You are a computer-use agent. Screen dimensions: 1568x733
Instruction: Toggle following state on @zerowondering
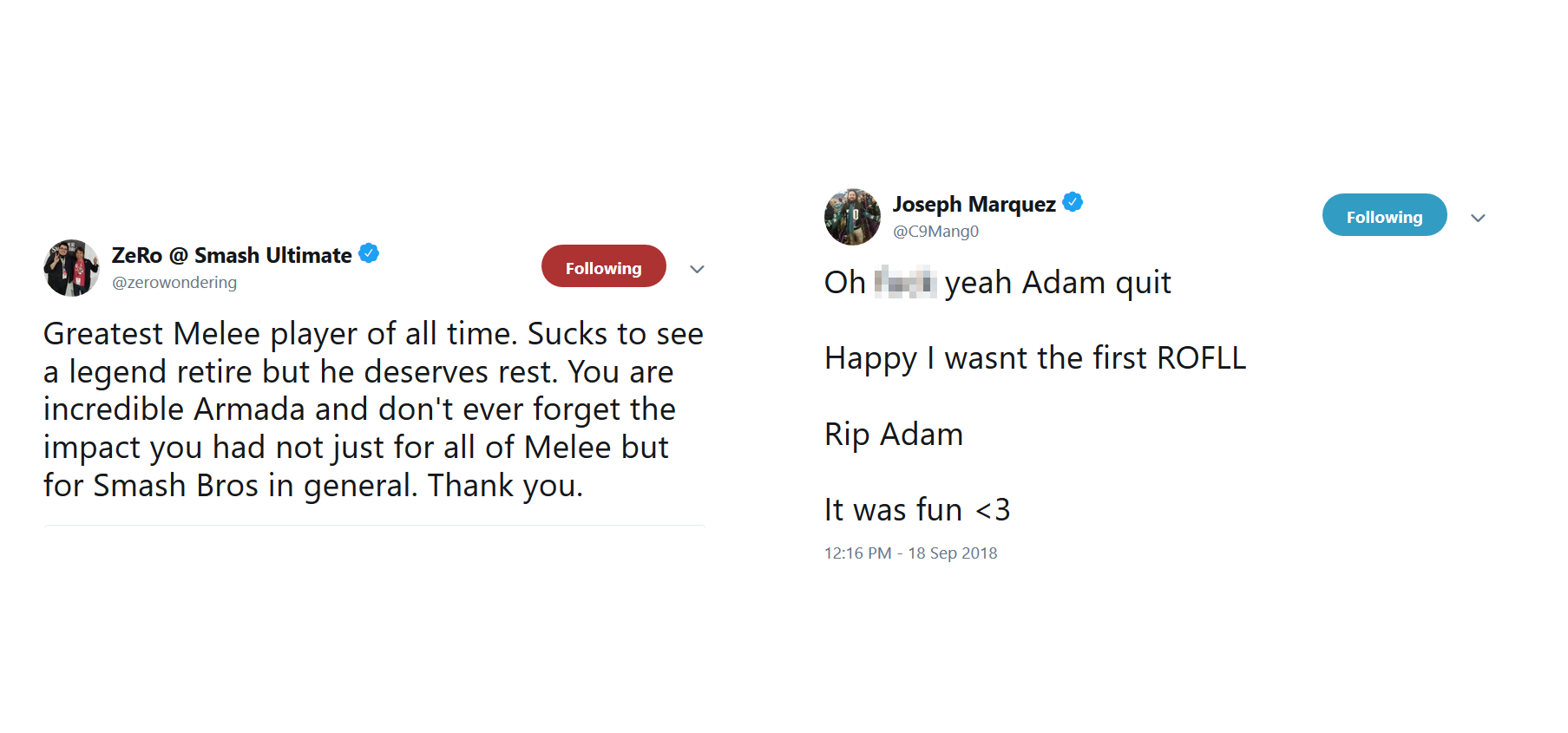tap(603, 266)
